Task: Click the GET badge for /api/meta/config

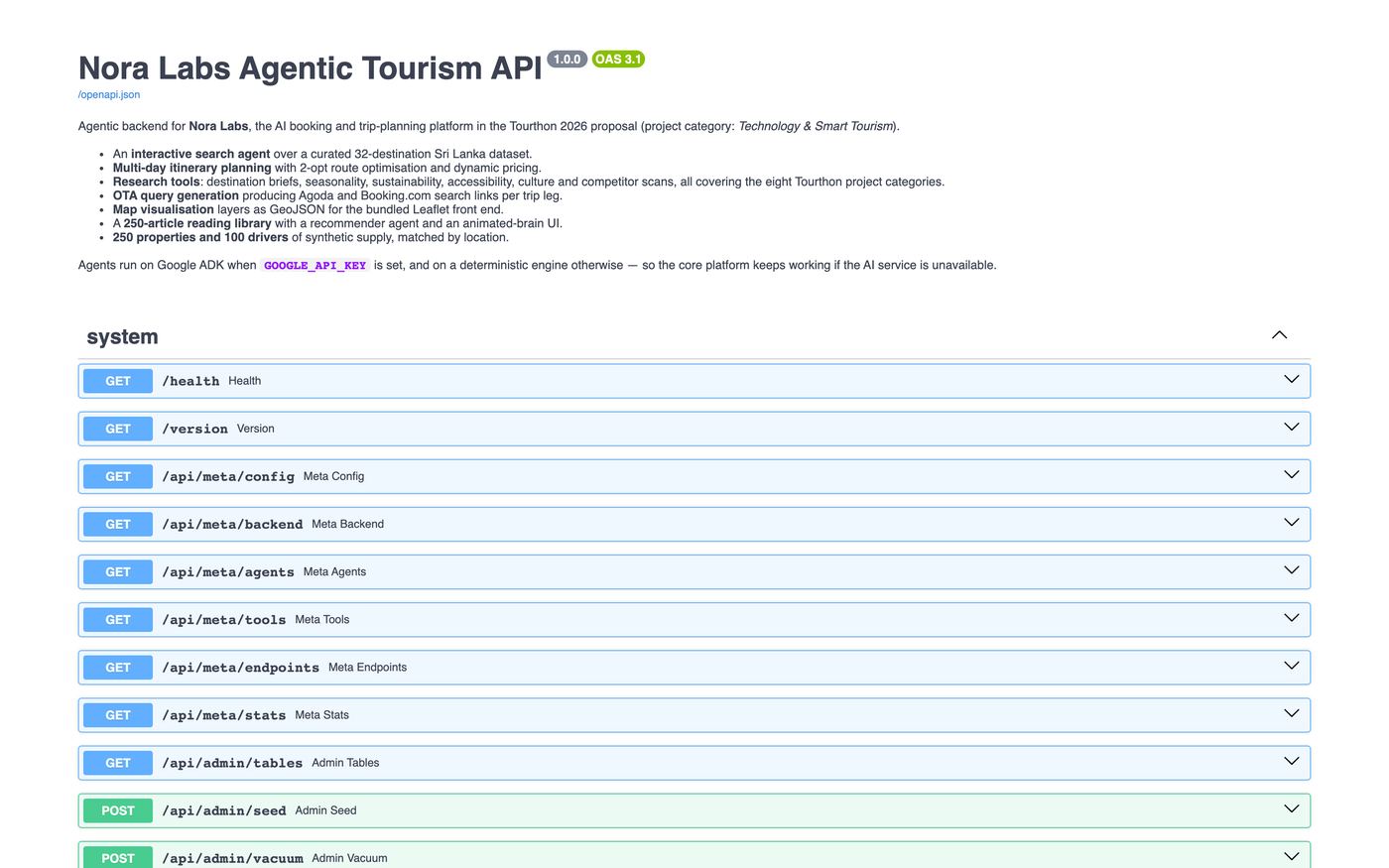Action: click(x=118, y=476)
